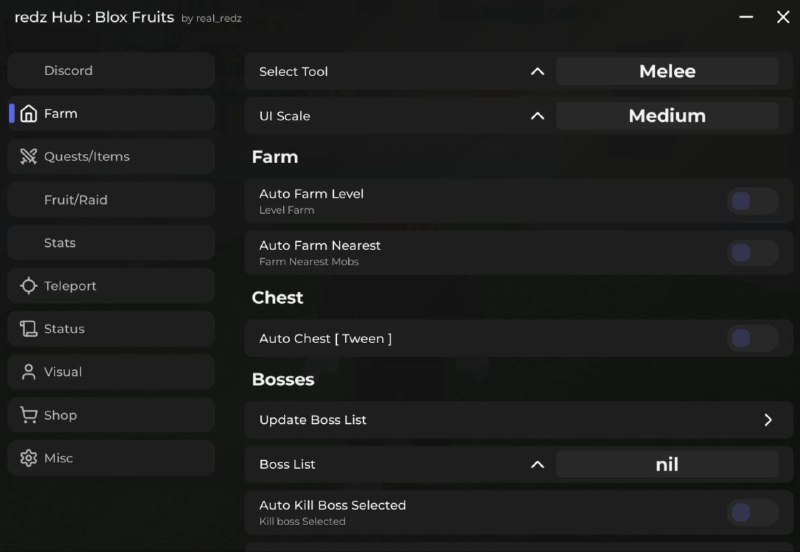
Task: Click the Misc gear icon
Action: (x=28, y=458)
